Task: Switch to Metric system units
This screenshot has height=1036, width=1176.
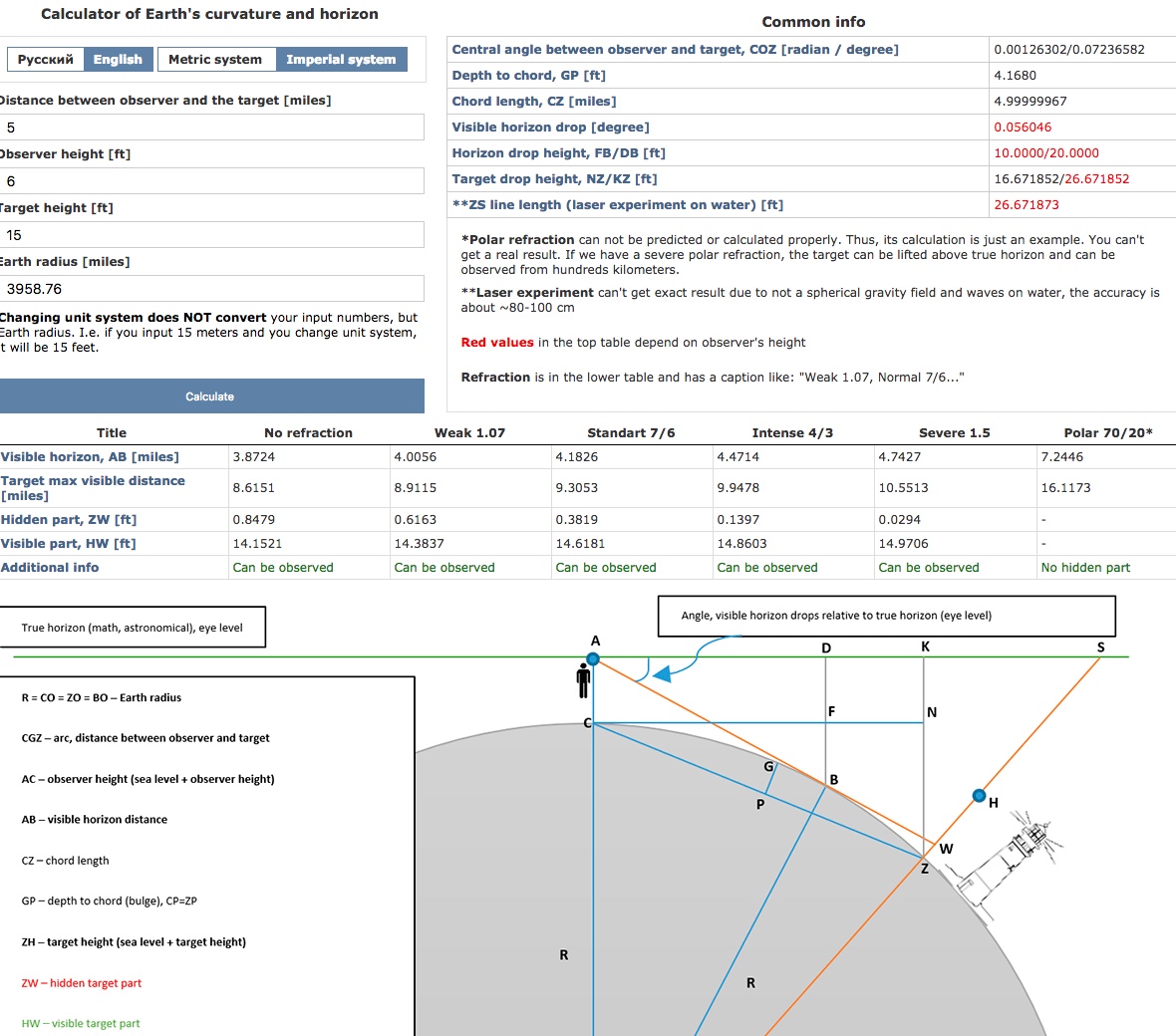Action: point(215,60)
